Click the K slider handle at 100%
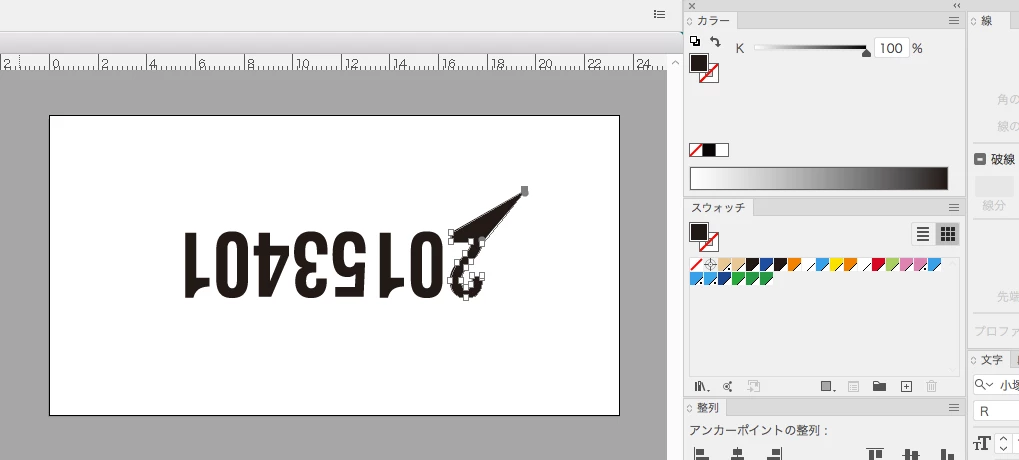Image resolution: width=1019 pixels, height=460 pixels. [x=866, y=53]
